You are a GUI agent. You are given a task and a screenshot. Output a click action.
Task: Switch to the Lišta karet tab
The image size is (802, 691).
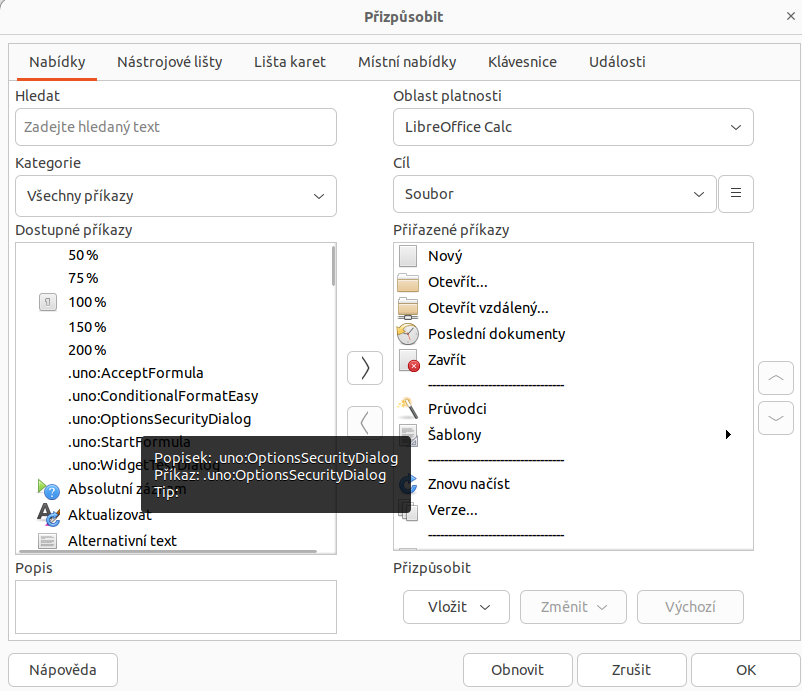click(289, 62)
